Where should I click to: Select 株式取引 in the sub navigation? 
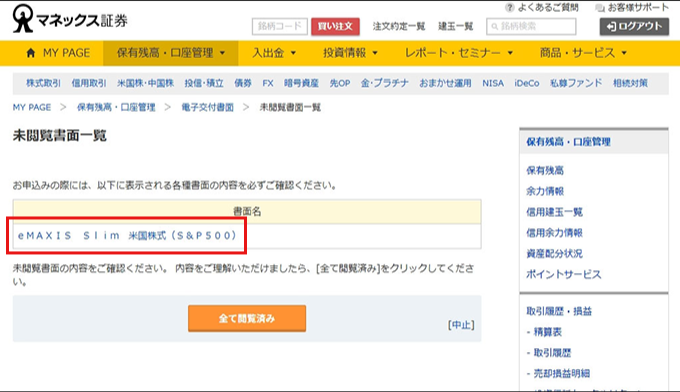43,83
